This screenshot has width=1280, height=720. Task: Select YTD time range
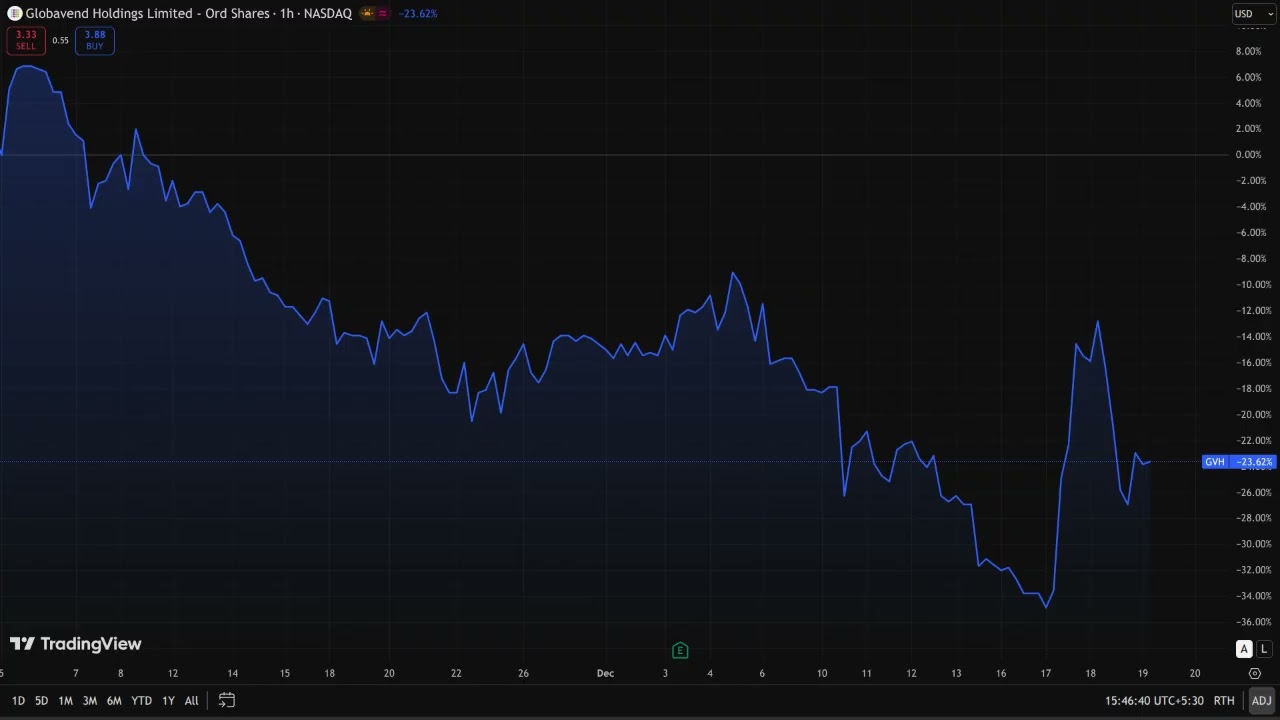point(142,701)
